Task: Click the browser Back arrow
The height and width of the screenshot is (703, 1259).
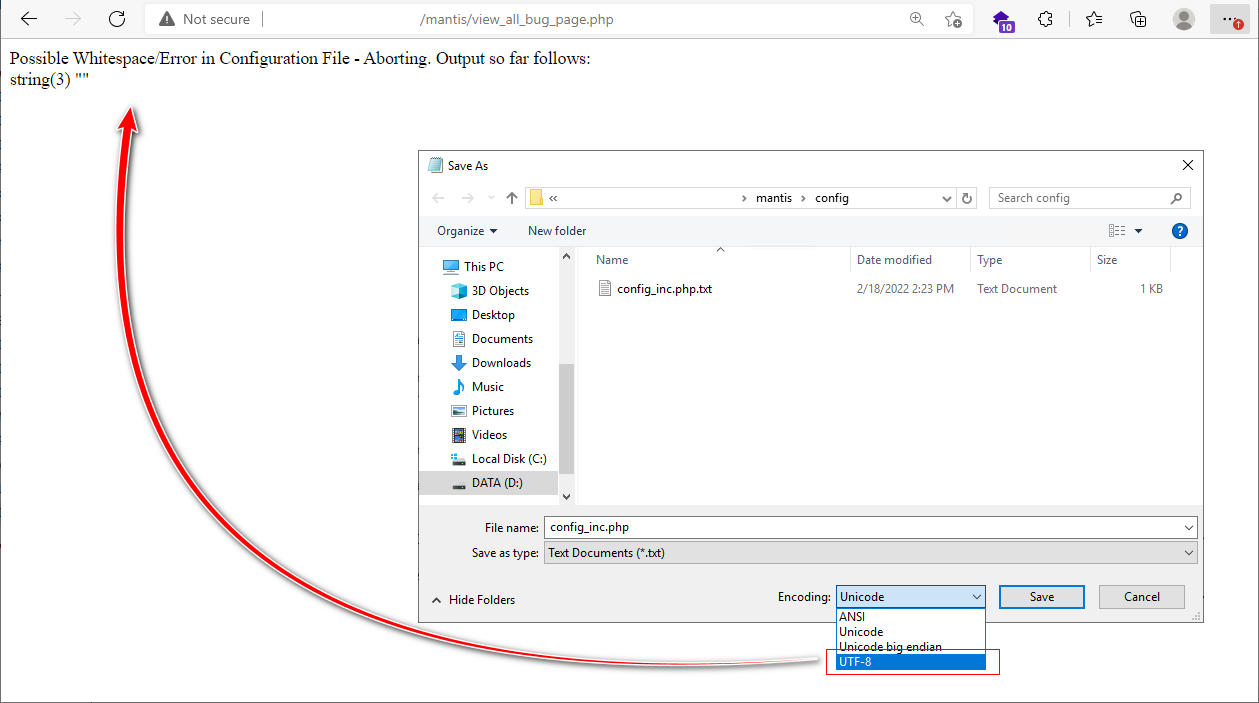Action: tap(29, 19)
